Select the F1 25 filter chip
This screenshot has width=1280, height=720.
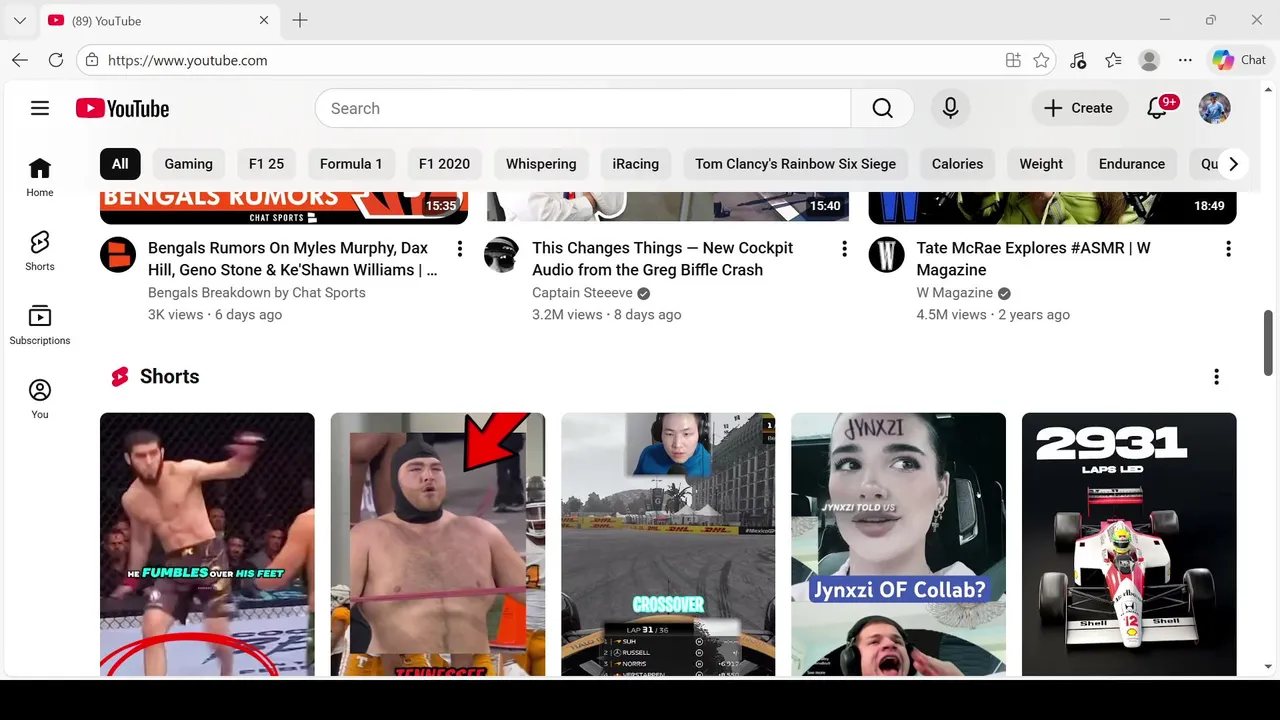[267, 164]
